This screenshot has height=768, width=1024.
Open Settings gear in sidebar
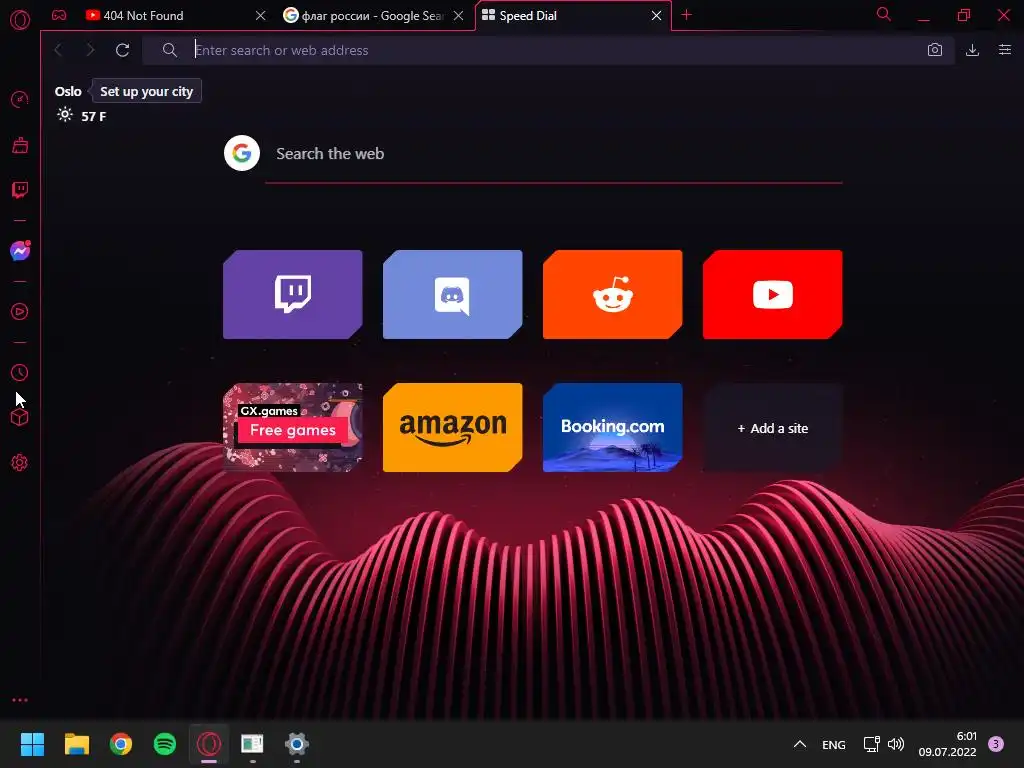coord(20,462)
